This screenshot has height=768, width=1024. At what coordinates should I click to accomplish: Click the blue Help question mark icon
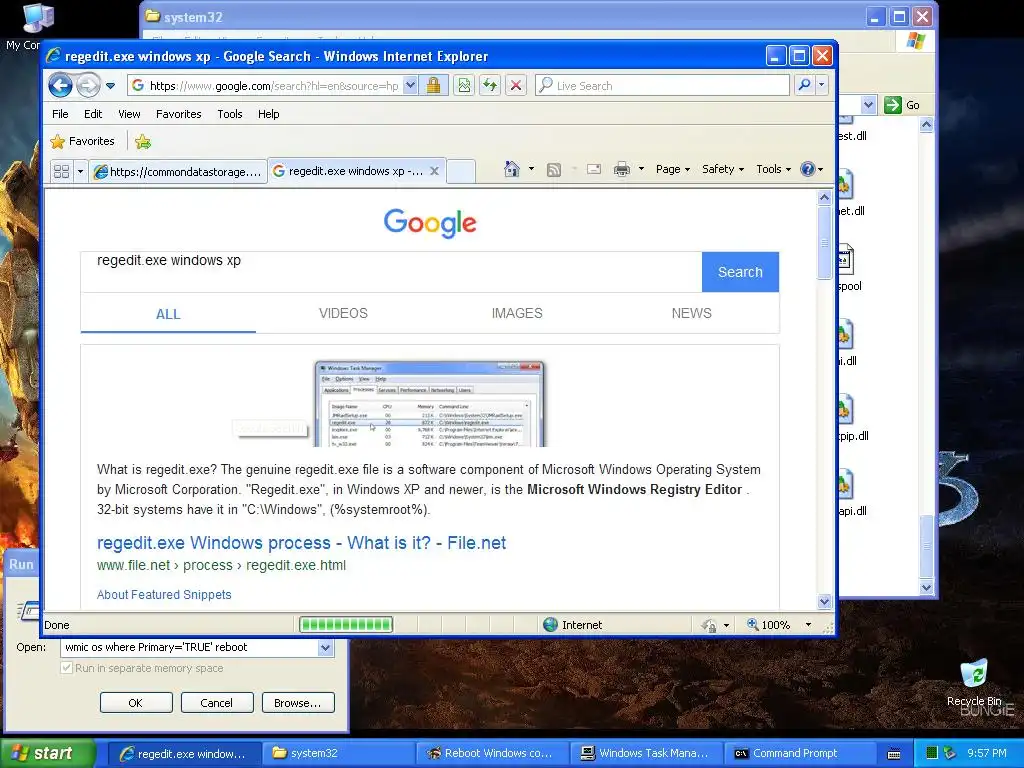[x=808, y=169]
